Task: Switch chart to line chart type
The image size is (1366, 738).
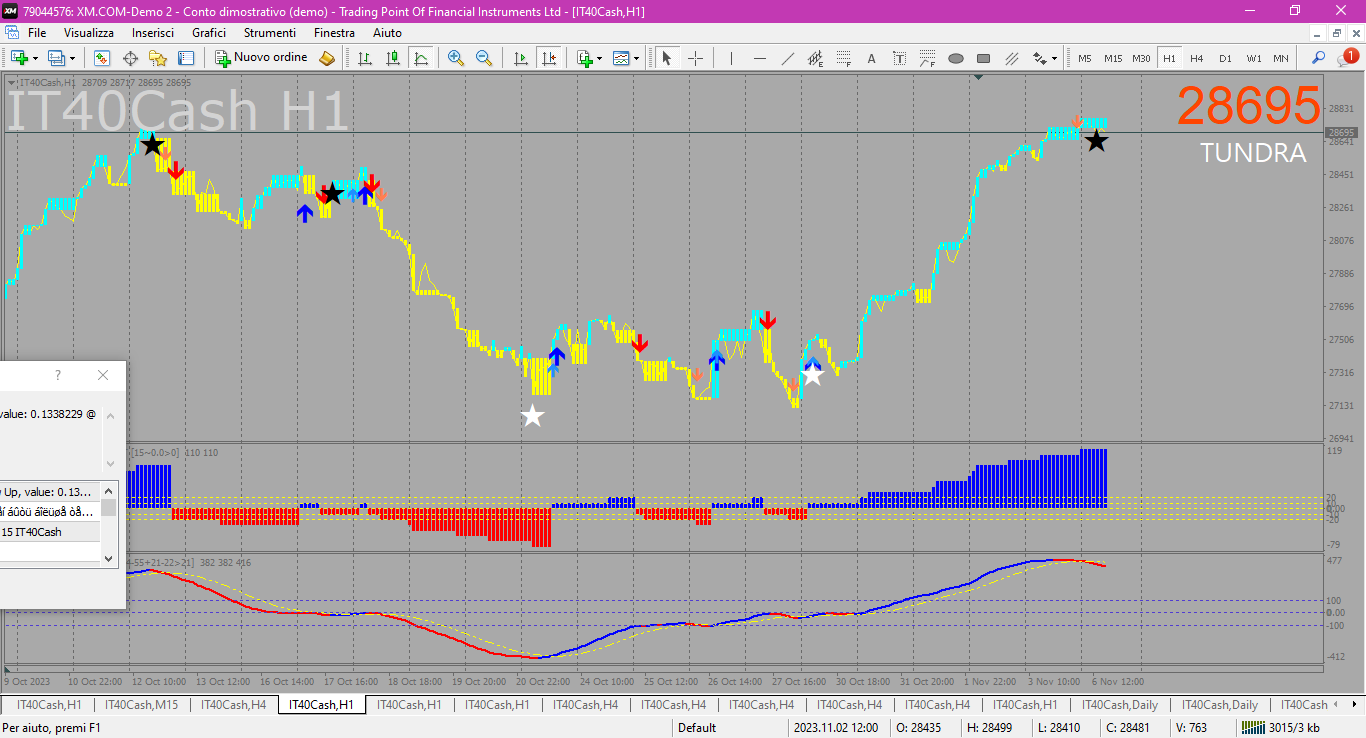Action: (x=421, y=58)
